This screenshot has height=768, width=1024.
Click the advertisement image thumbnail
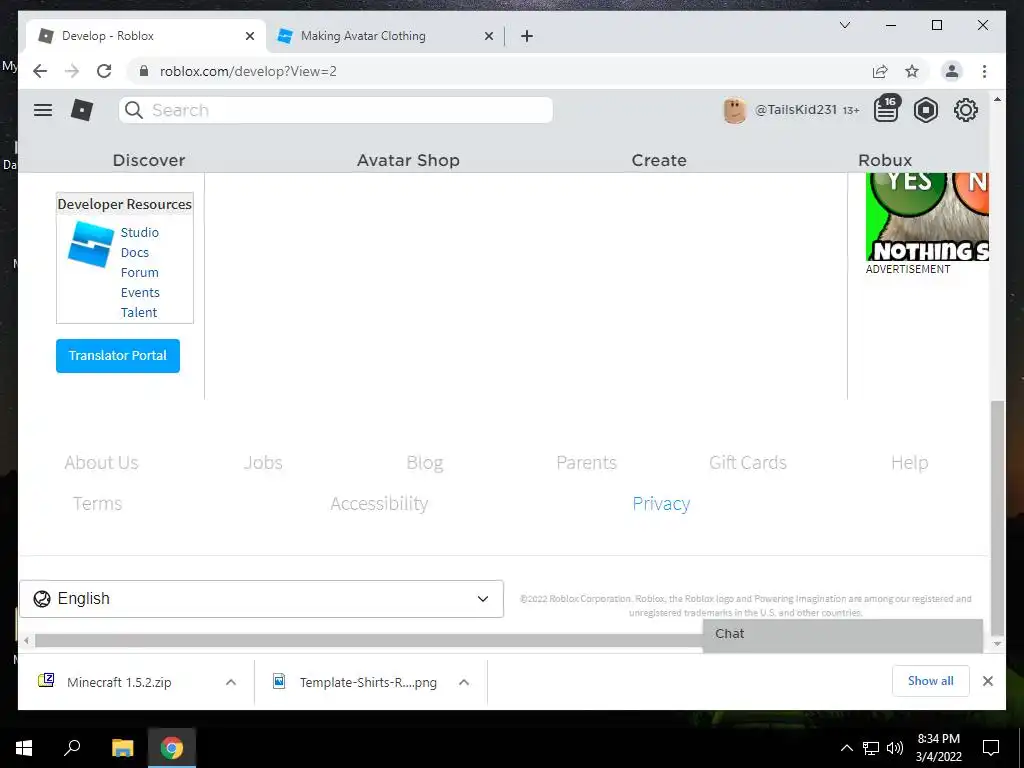click(x=927, y=217)
